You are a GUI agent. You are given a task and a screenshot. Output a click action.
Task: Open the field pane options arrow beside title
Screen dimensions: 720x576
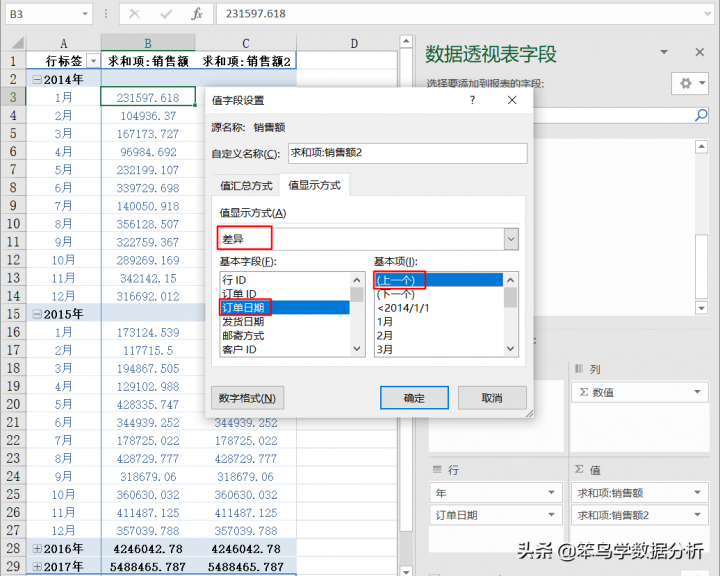point(664,52)
